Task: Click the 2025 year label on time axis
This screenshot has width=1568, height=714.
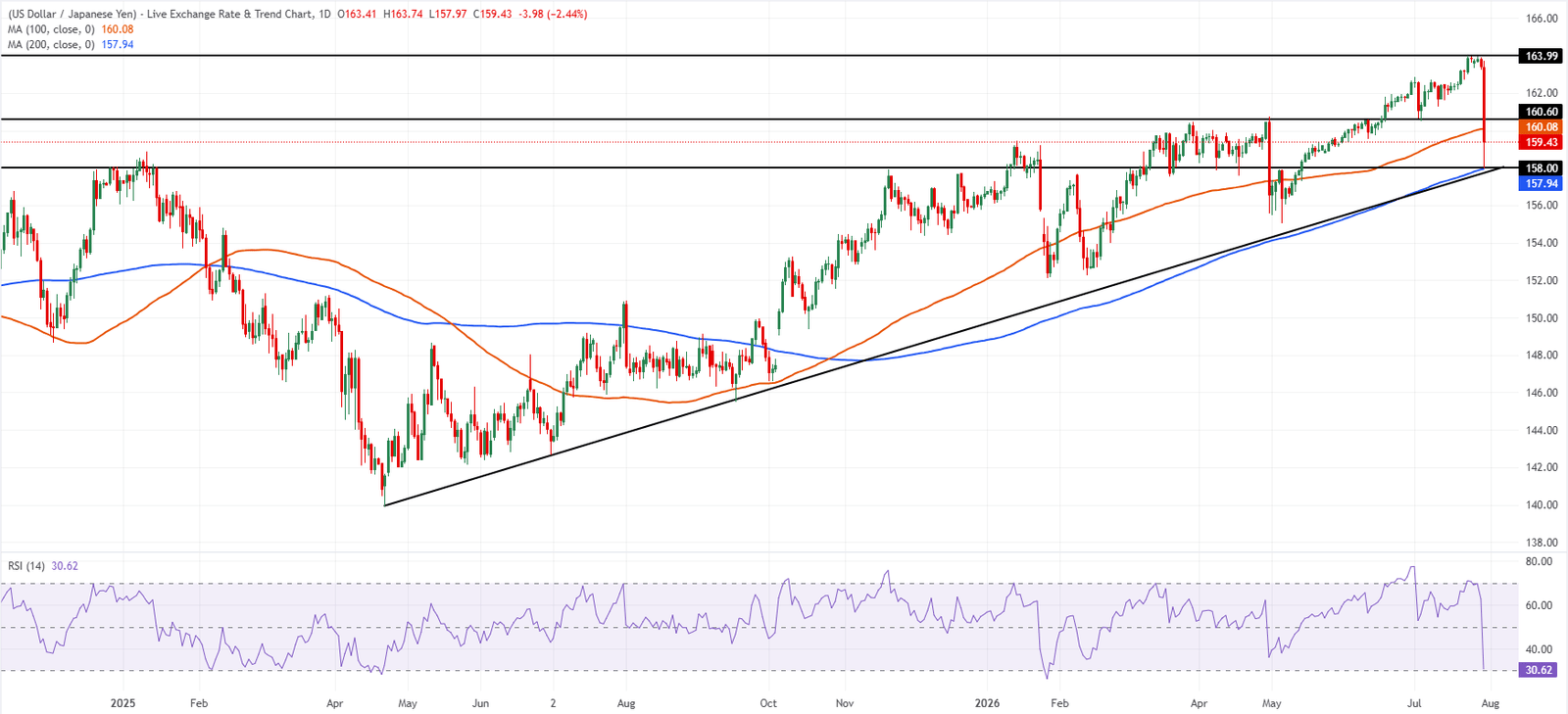Action: pyautogui.click(x=122, y=703)
